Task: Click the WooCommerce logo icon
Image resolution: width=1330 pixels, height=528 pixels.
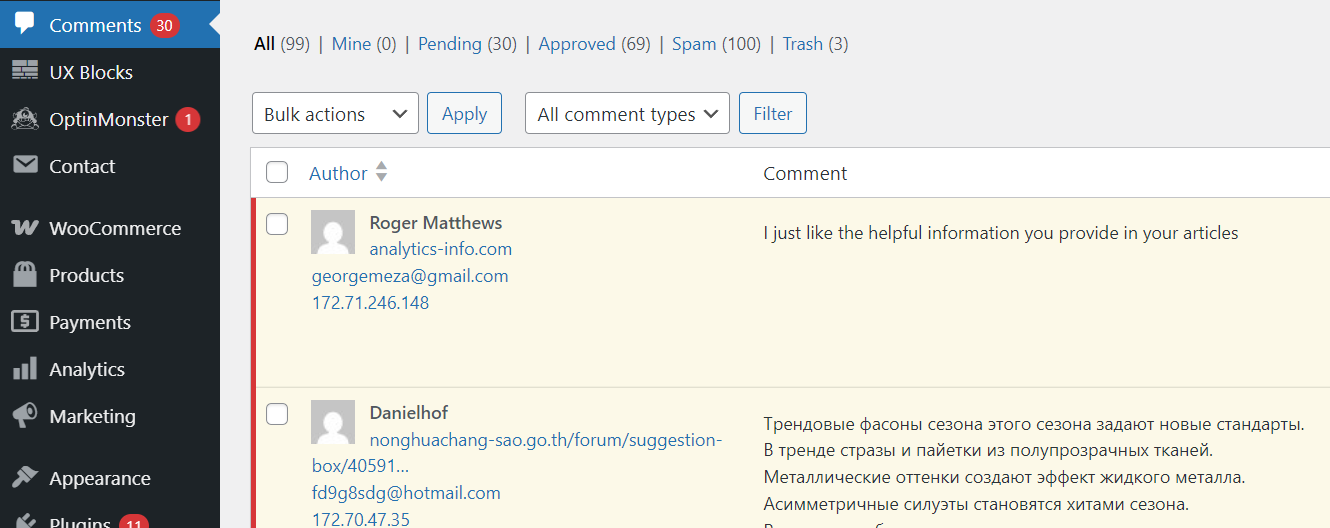Action: coord(25,228)
